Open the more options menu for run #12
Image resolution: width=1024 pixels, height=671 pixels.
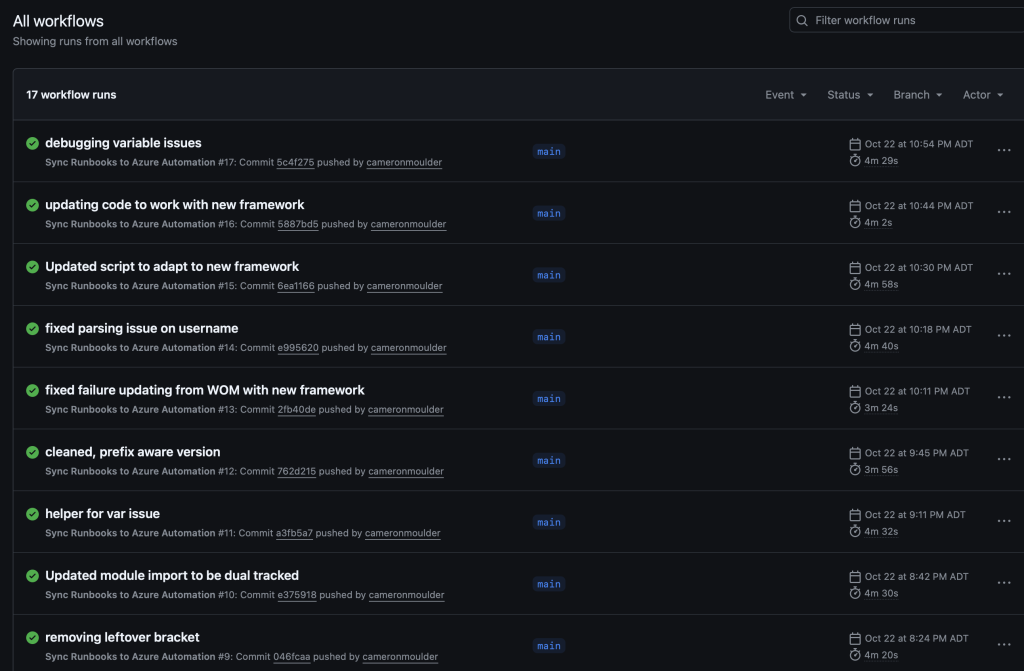(x=1004, y=460)
